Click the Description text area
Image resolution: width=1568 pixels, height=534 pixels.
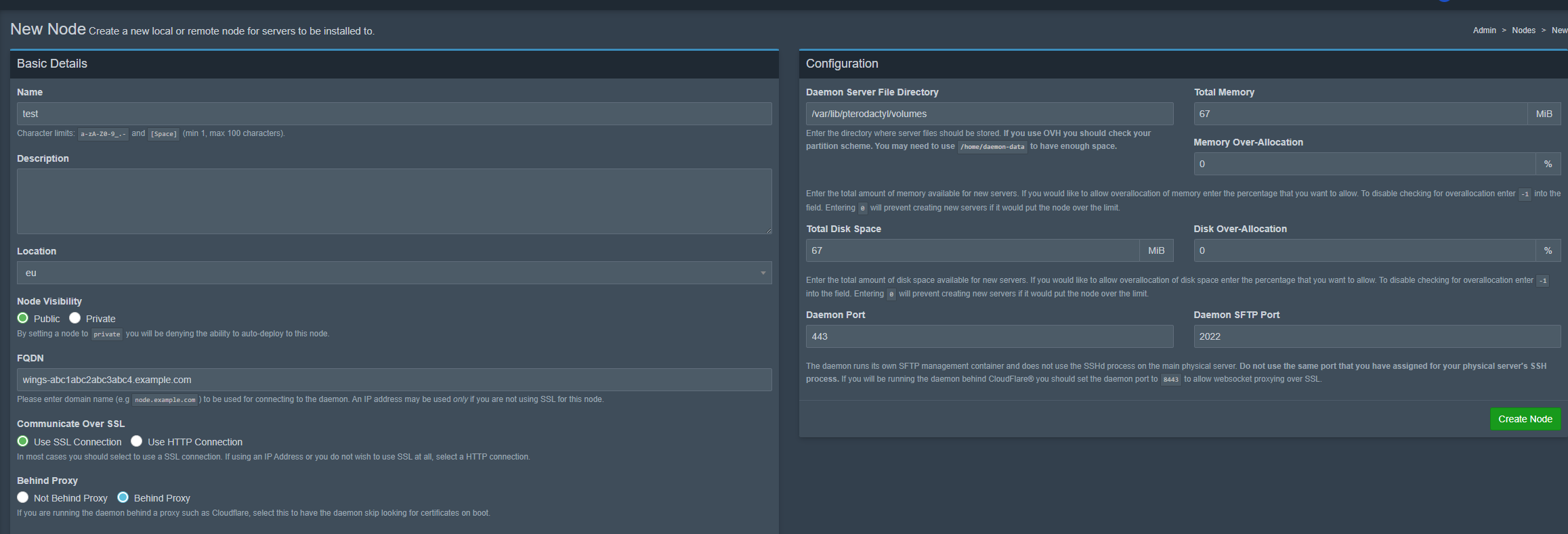pos(394,201)
